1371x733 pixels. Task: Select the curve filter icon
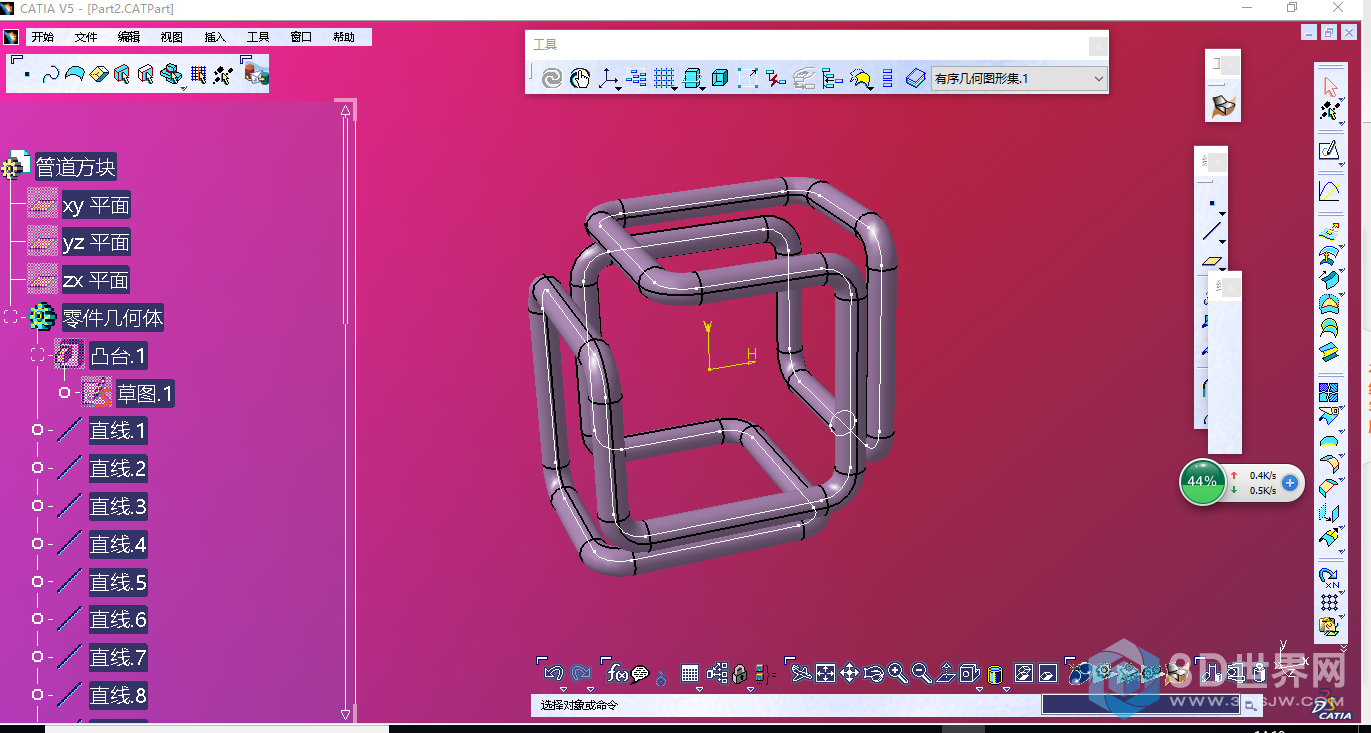tap(51, 75)
